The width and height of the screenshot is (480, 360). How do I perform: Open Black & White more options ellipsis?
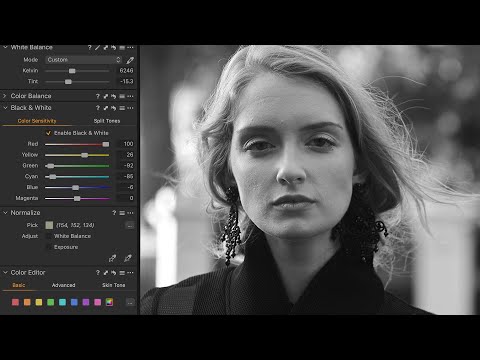[130, 108]
